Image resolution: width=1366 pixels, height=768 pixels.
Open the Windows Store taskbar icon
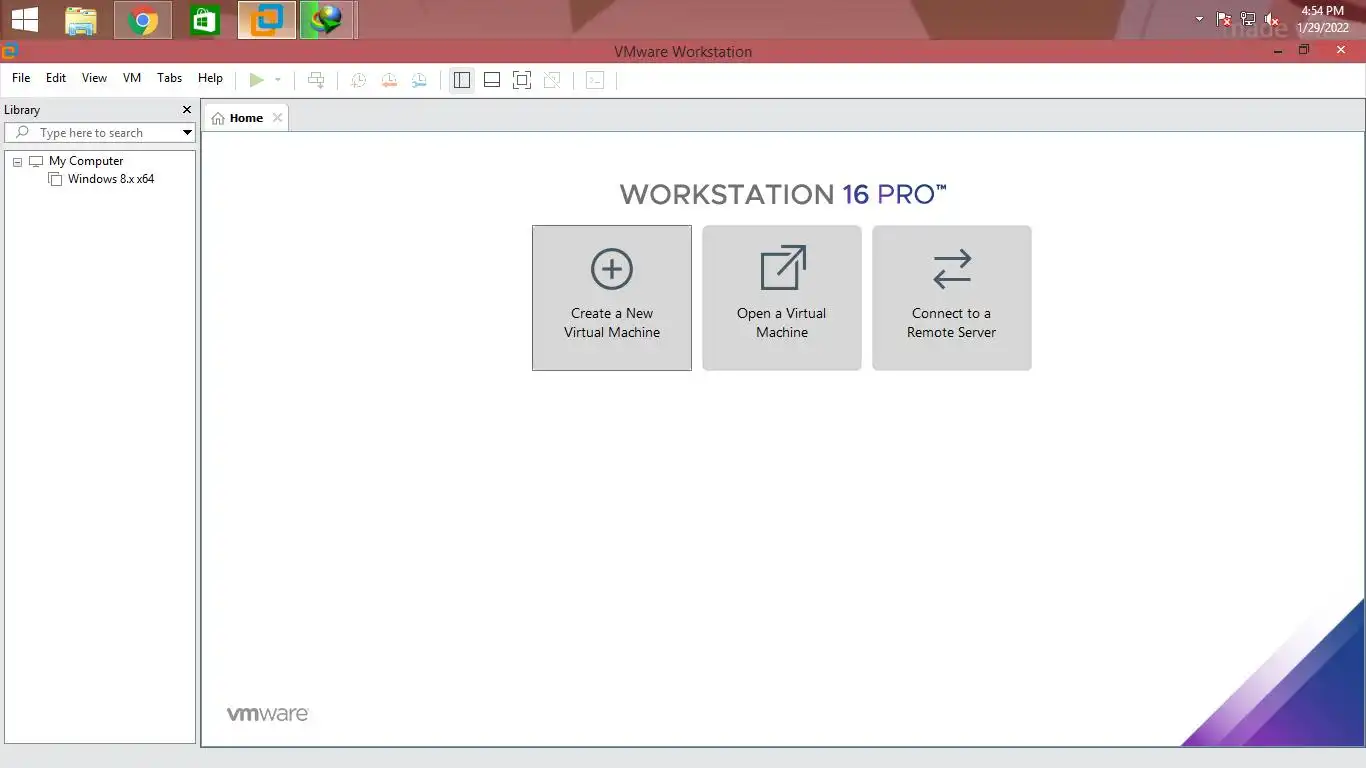pos(205,20)
